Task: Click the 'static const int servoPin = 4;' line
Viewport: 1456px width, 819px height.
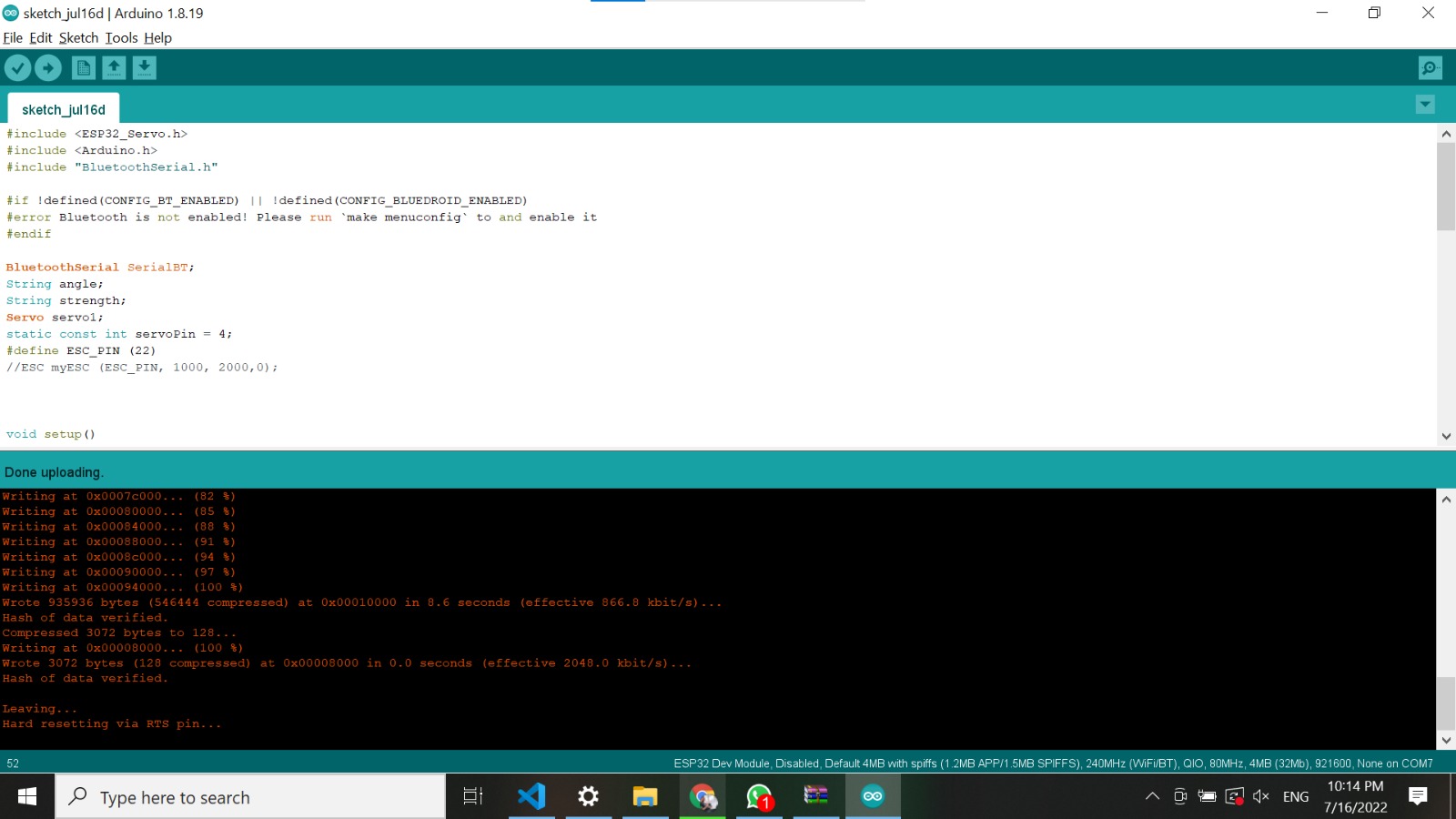Action: coord(119,334)
